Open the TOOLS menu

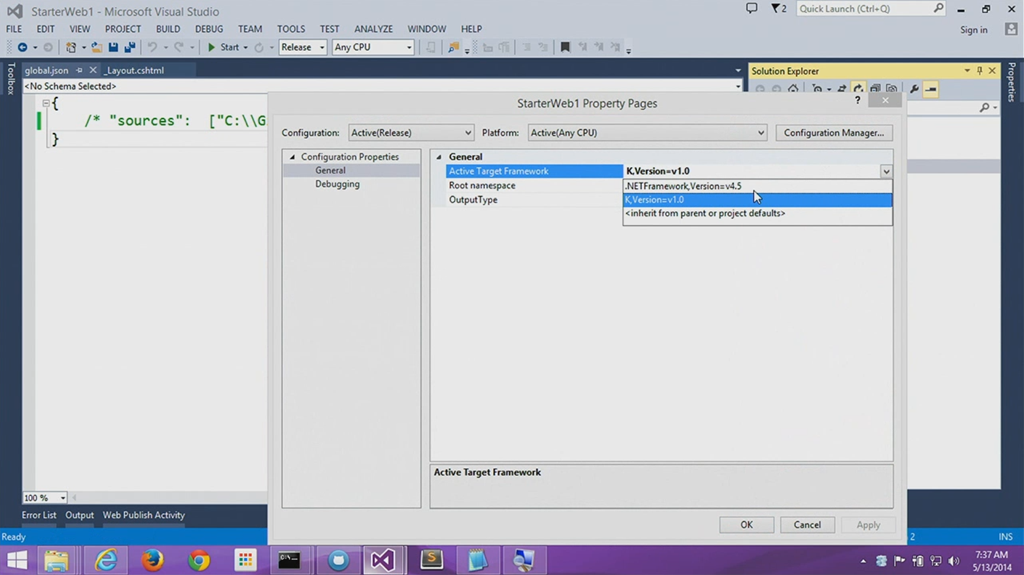coord(291,29)
